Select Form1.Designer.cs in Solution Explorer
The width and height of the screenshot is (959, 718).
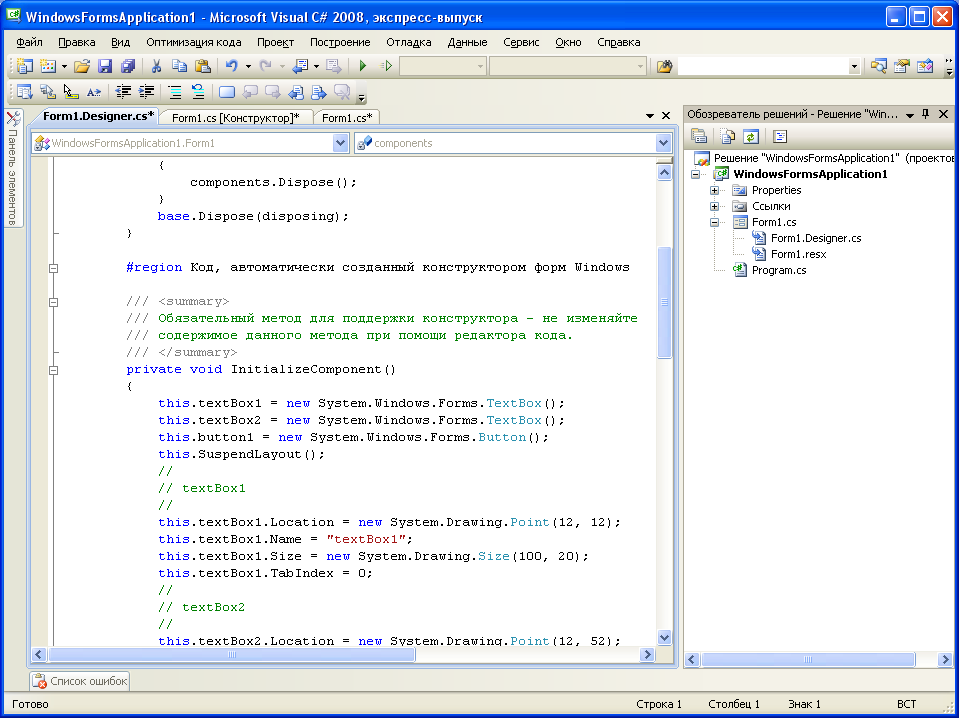816,238
